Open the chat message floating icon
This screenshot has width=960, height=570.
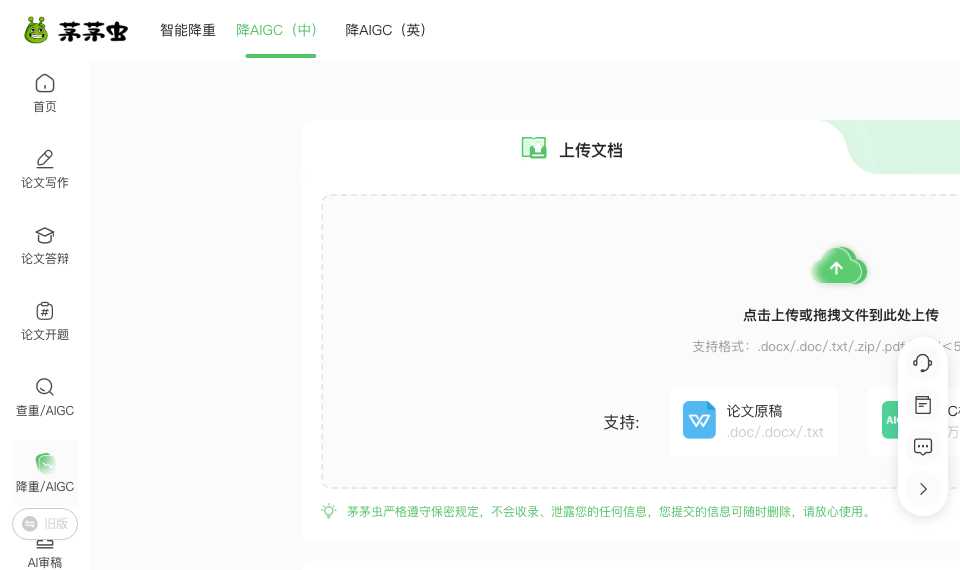(x=923, y=447)
